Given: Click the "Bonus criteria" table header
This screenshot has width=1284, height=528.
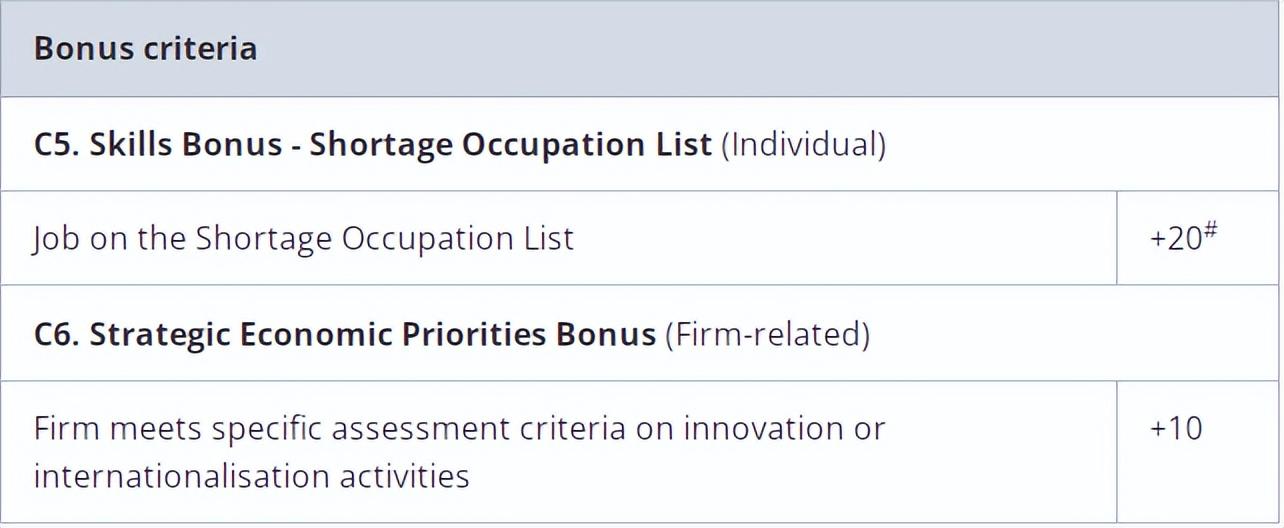Looking at the screenshot, I should click(x=145, y=49).
